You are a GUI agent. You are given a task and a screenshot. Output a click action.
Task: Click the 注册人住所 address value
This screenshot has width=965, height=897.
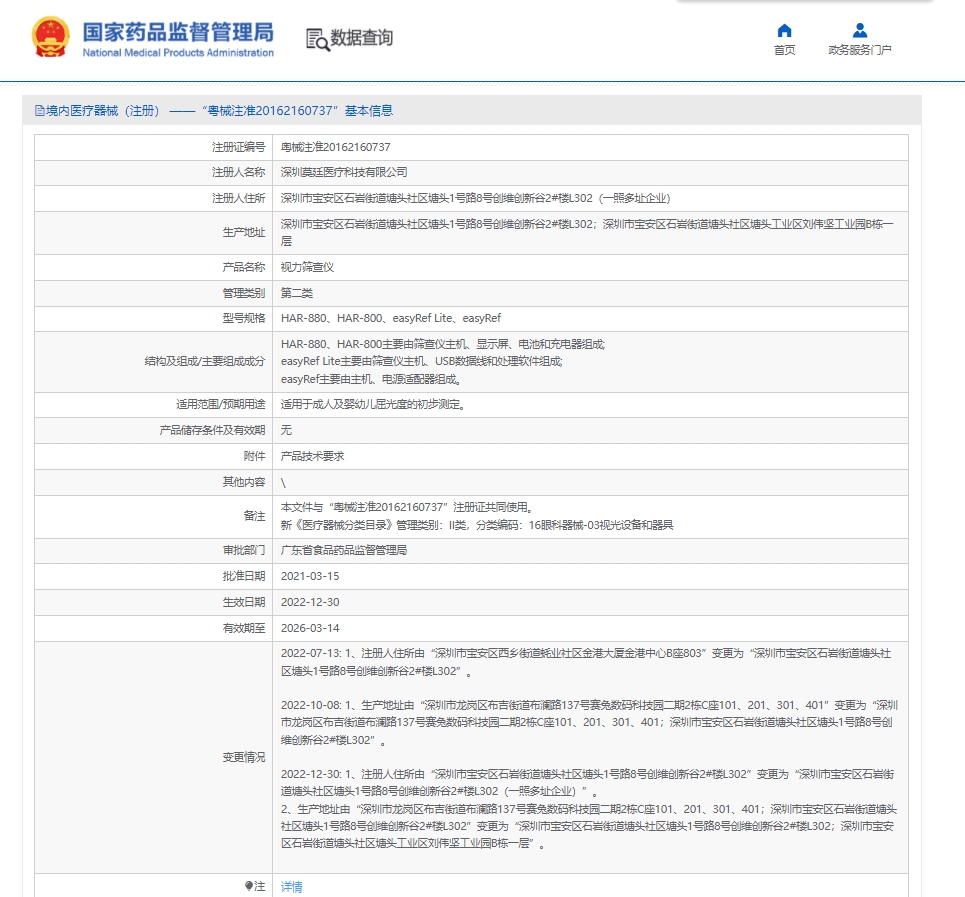click(475, 198)
